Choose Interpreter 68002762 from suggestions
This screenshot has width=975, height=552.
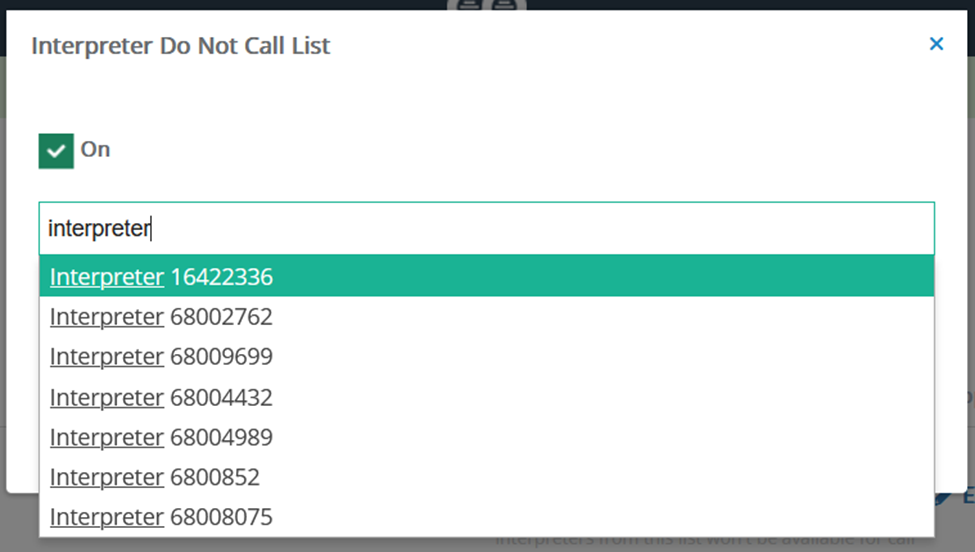(486, 317)
